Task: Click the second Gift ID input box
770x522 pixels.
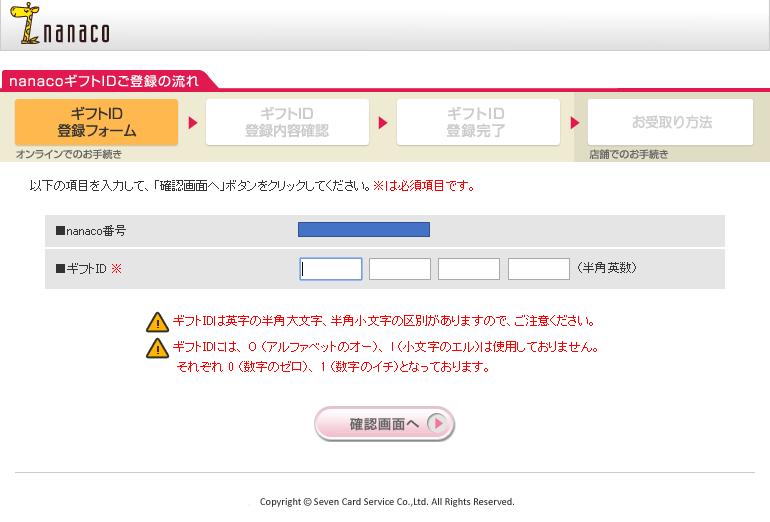Action: click(x=400, y=269)
